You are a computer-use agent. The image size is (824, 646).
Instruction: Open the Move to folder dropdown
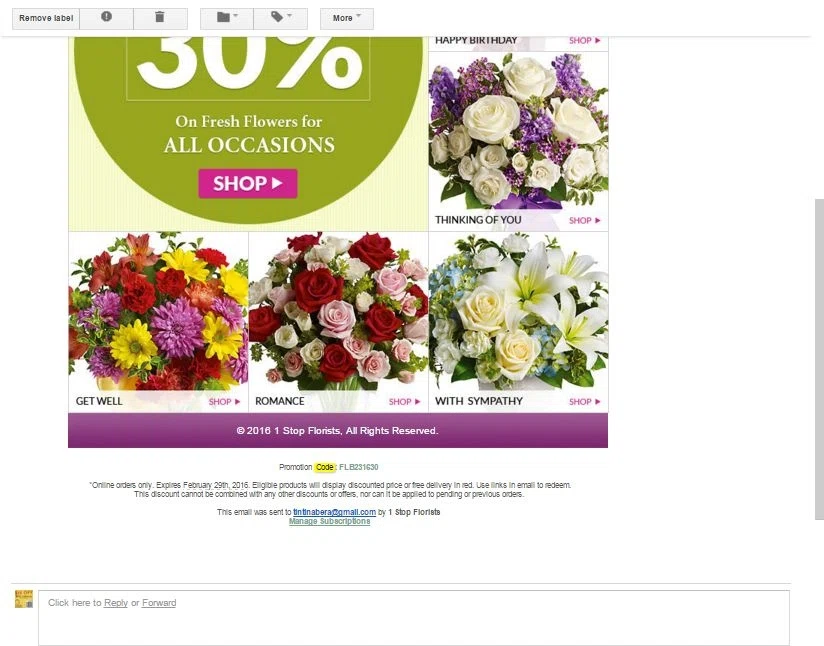(x=226, y=18)
